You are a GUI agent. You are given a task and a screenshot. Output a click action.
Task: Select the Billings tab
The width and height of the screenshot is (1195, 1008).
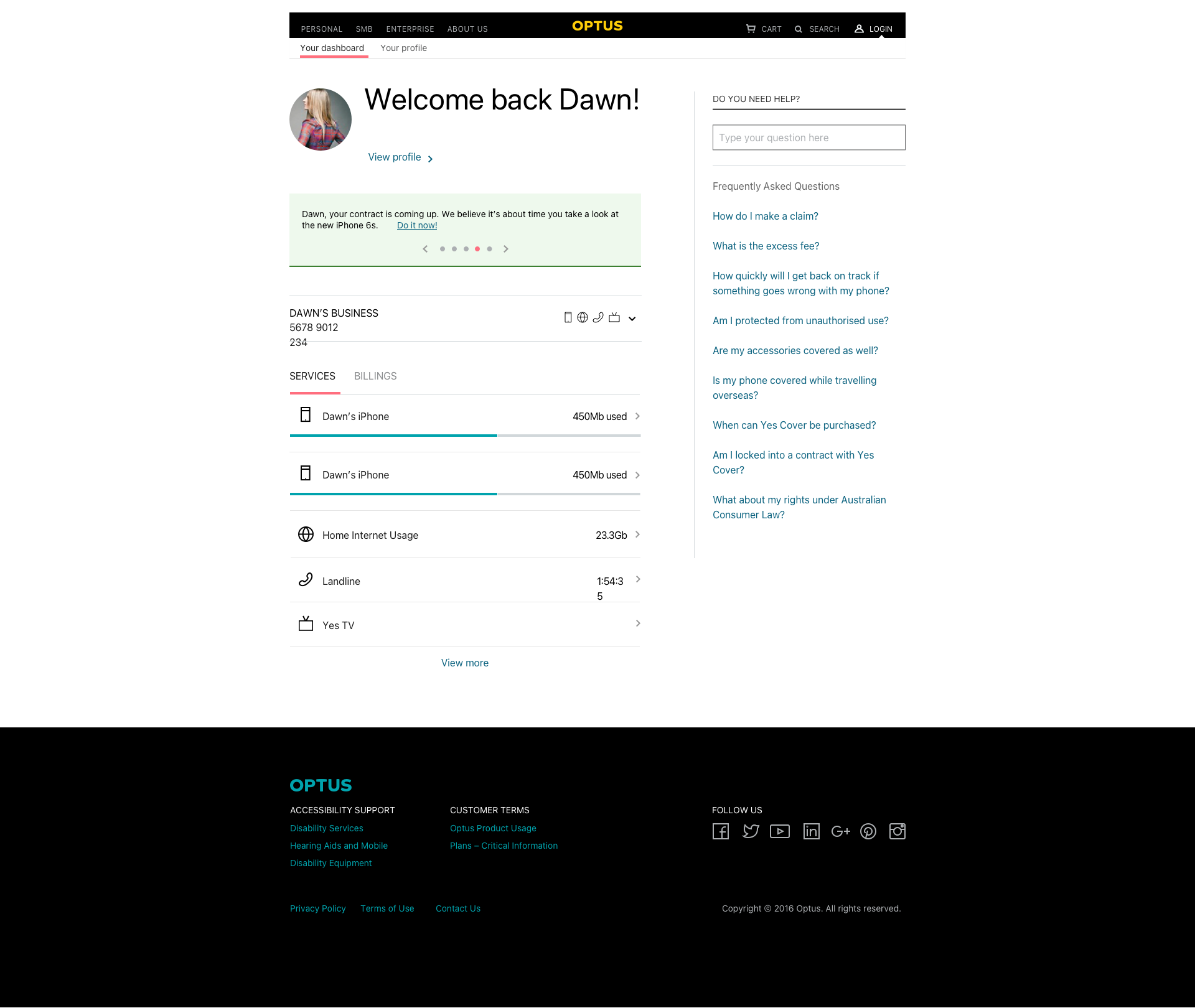375,376
